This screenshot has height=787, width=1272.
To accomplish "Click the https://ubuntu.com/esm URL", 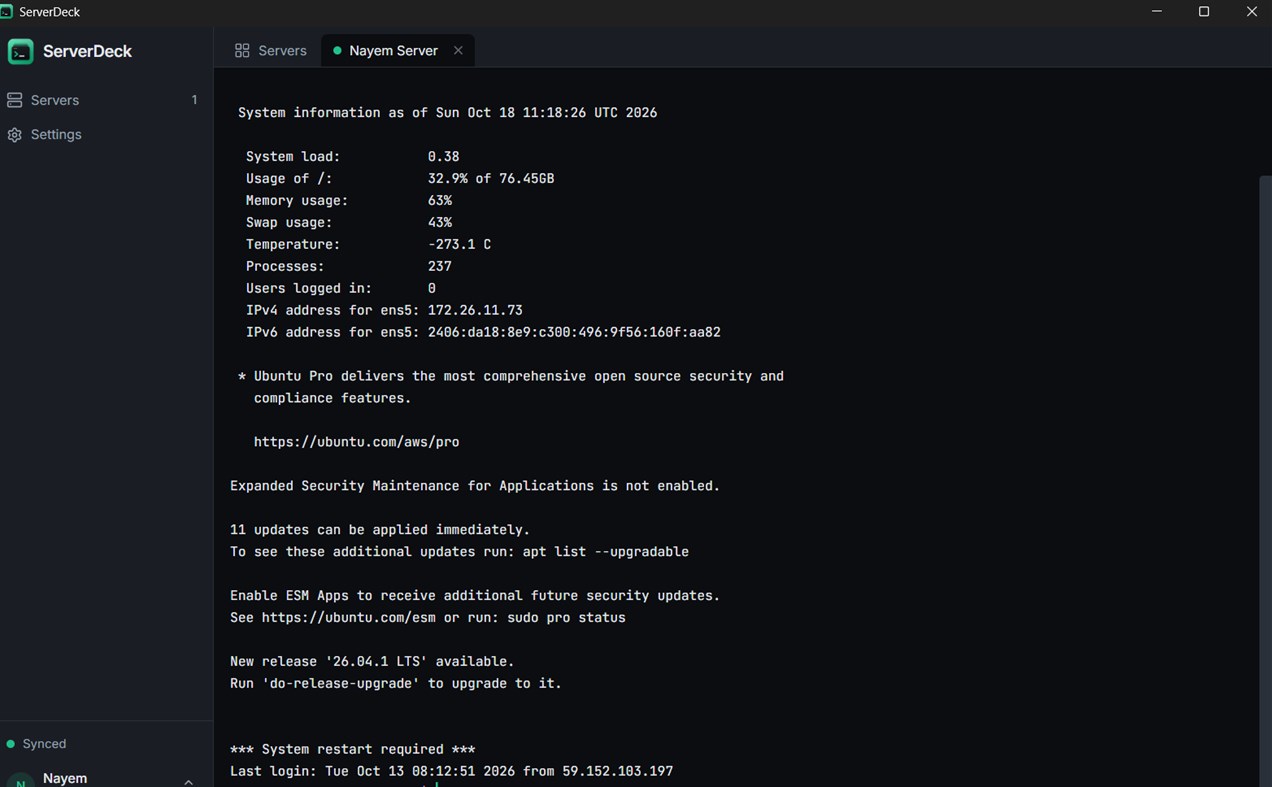I will pos(349,618).
